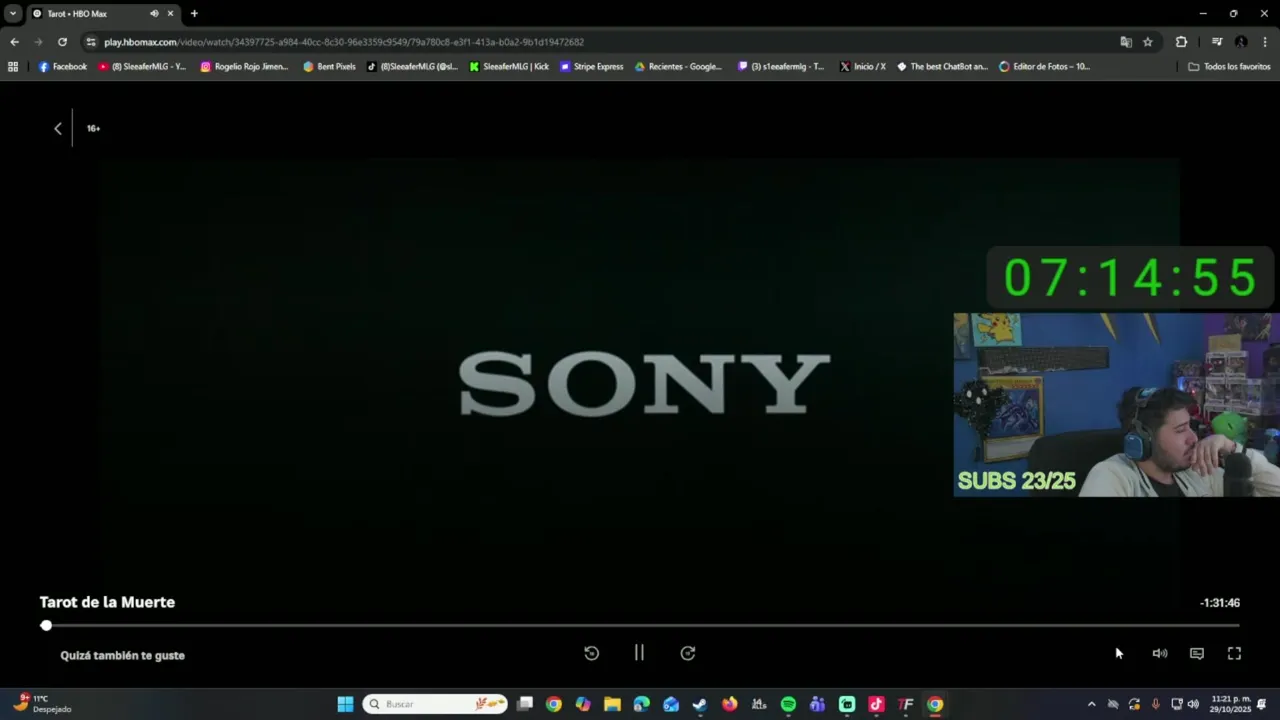The image size is (1280, 720).
Task: Go back with the player's left chevron
Action: pos(58,128)
